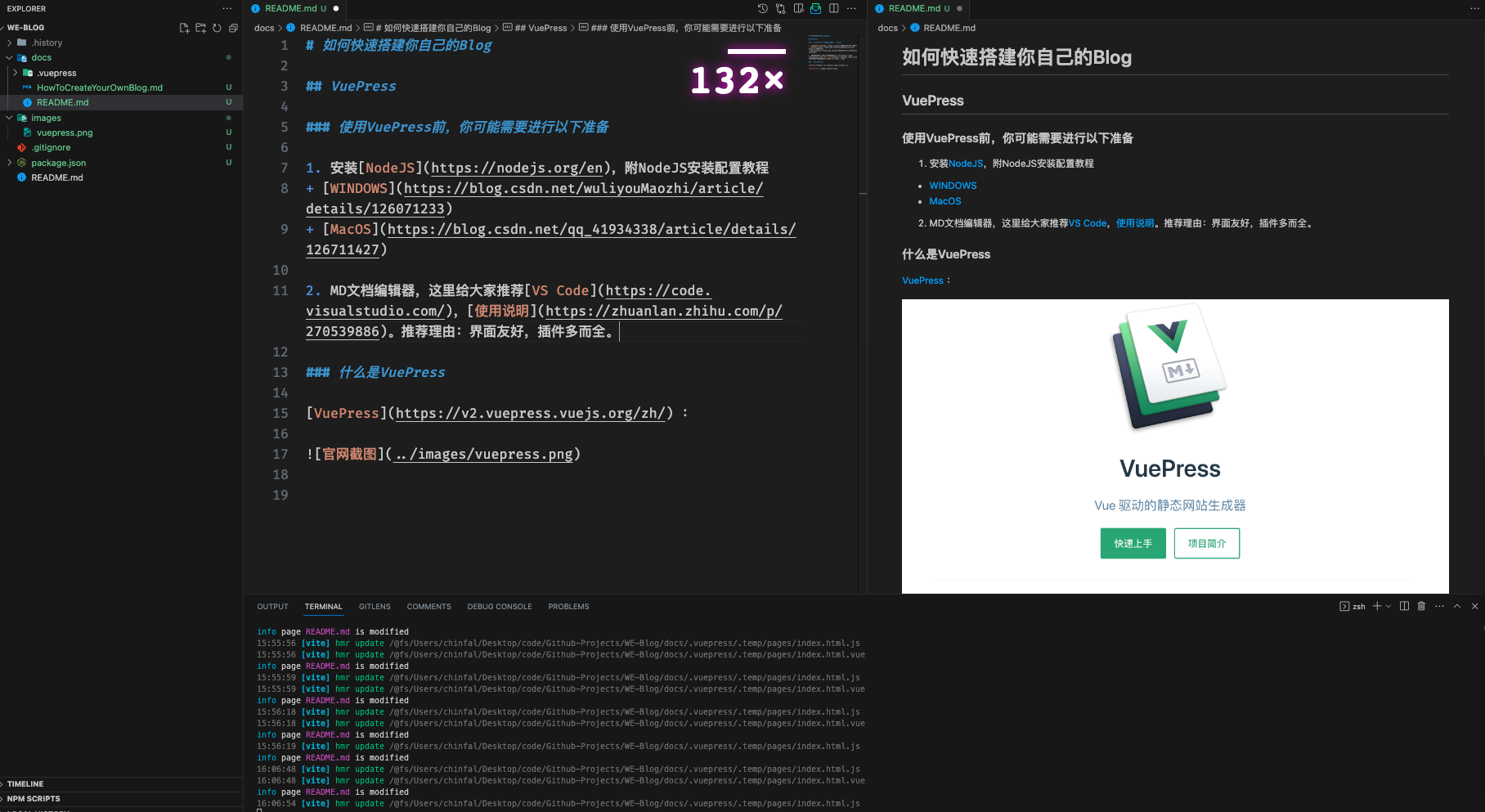Click docs breadcrumb in preview pane

[x=887, y=28]
